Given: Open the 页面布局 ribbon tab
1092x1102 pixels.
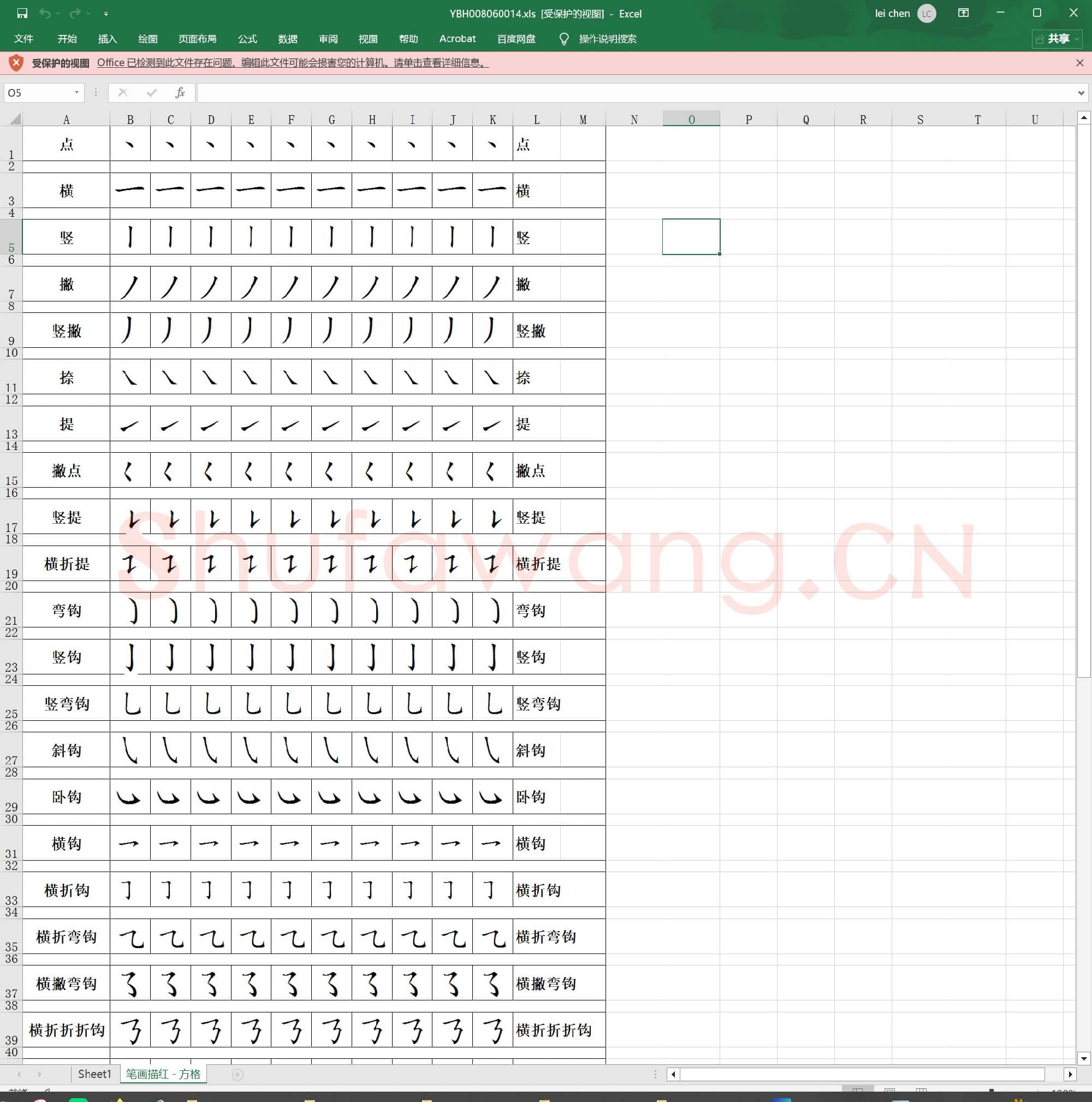Looking at the screenshot, I should pyautogui.click(x=197, y=39).
